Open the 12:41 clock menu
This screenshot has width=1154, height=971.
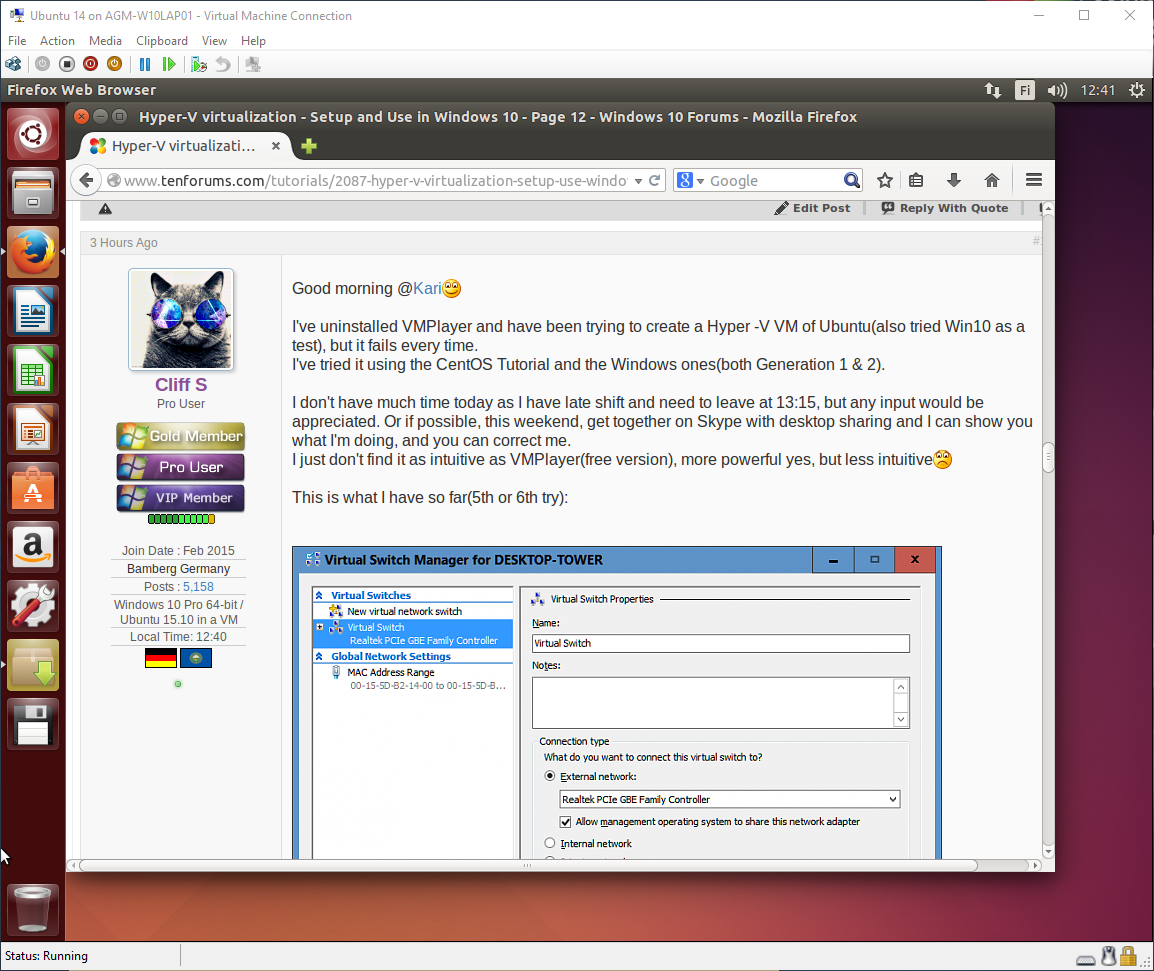tap(1097, 91)
